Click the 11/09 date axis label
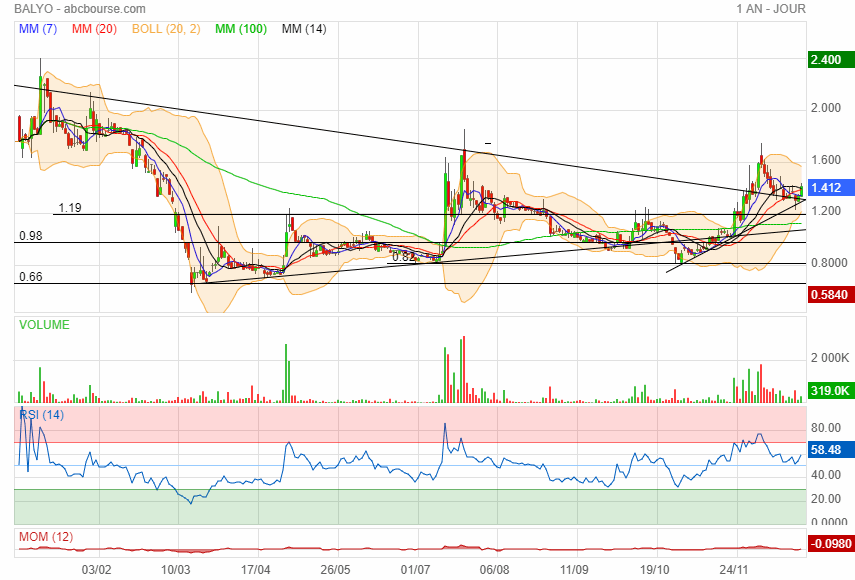 [574, 570]
